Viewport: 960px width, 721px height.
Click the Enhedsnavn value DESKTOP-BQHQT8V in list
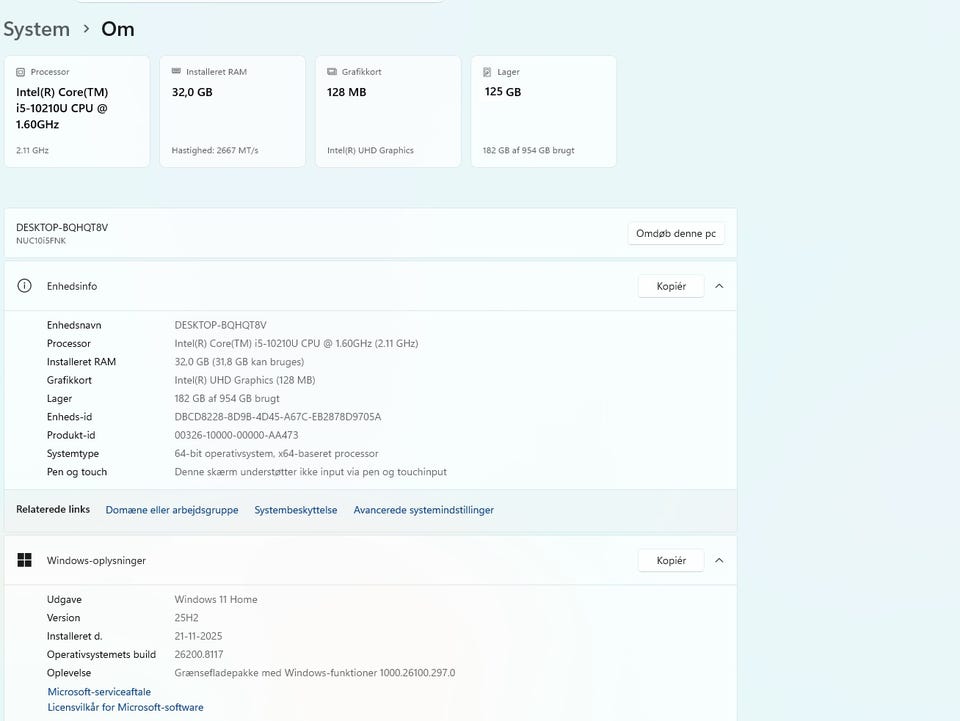click(x=220, y=325)
